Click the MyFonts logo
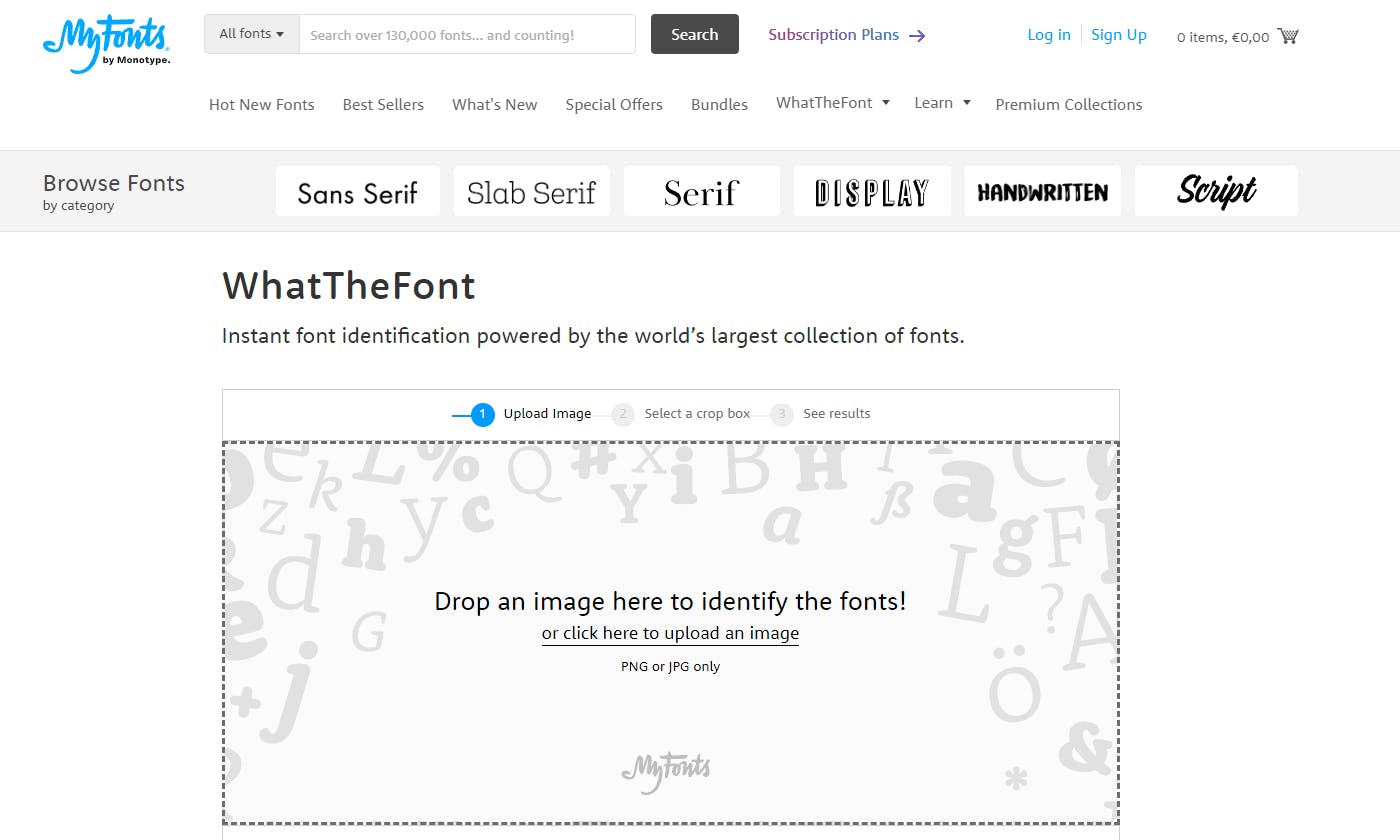The image size is (1400, 840). 106,44
